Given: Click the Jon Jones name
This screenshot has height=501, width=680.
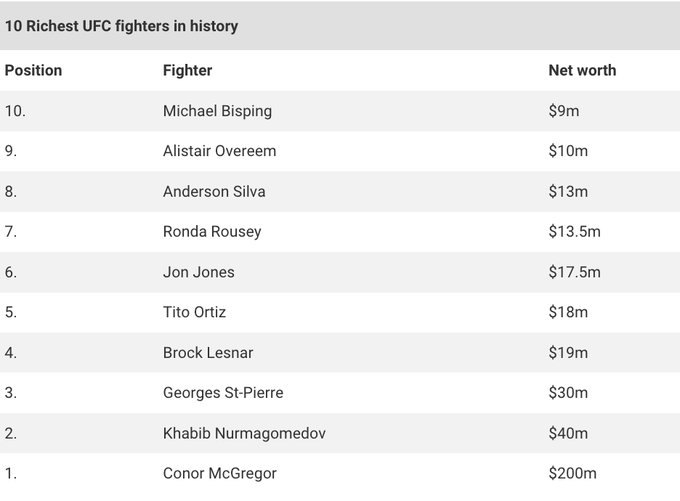Looking at the screenshot, I should point(199,272).
